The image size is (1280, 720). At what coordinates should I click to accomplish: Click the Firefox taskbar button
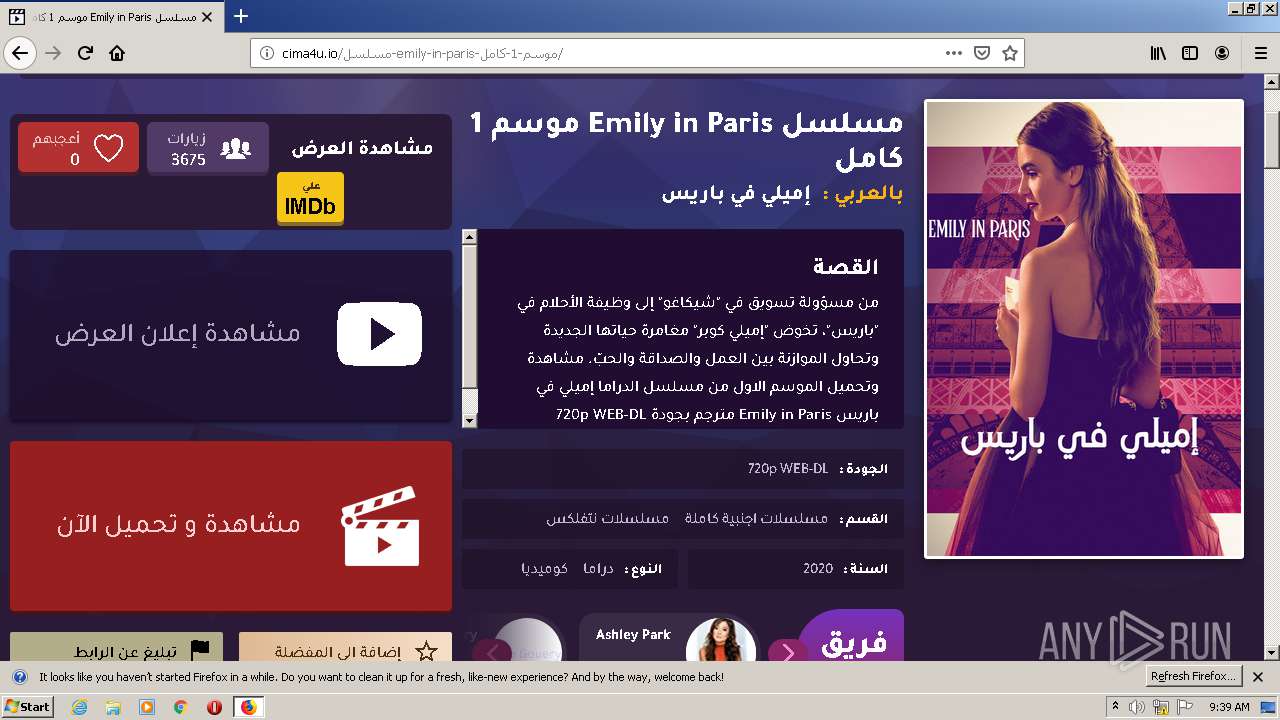point(248,707)
